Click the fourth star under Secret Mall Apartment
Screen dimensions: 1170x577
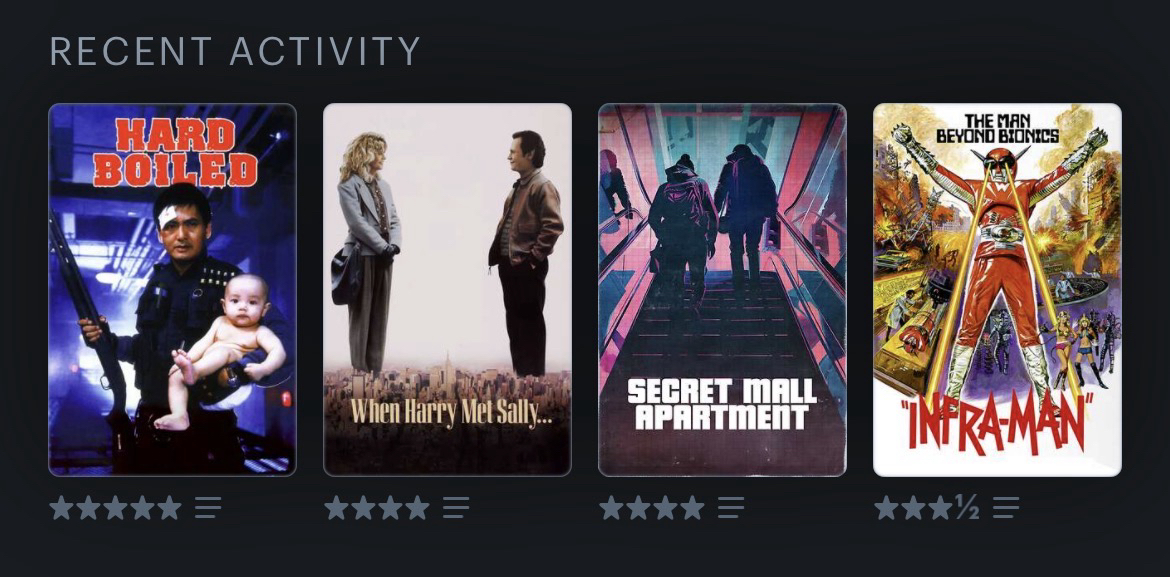(x=693, y=508)
